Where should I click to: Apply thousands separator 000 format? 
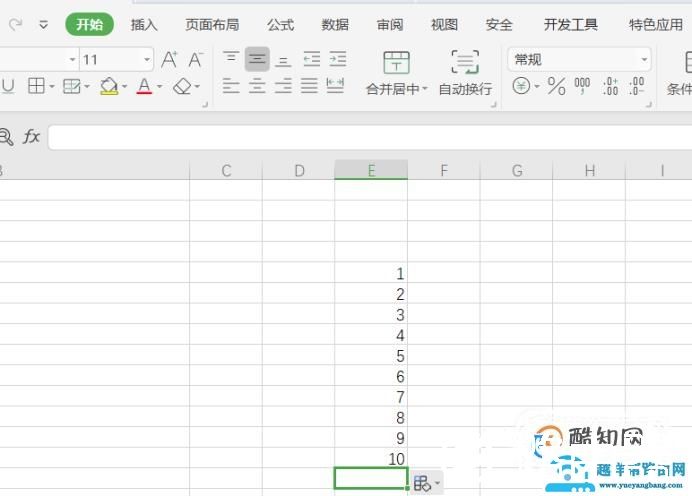582,86
